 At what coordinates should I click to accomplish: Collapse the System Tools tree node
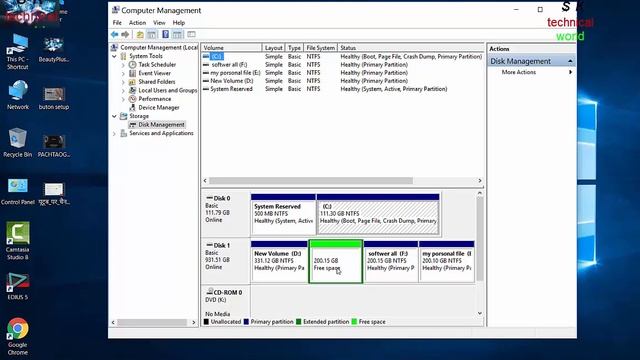114,56
